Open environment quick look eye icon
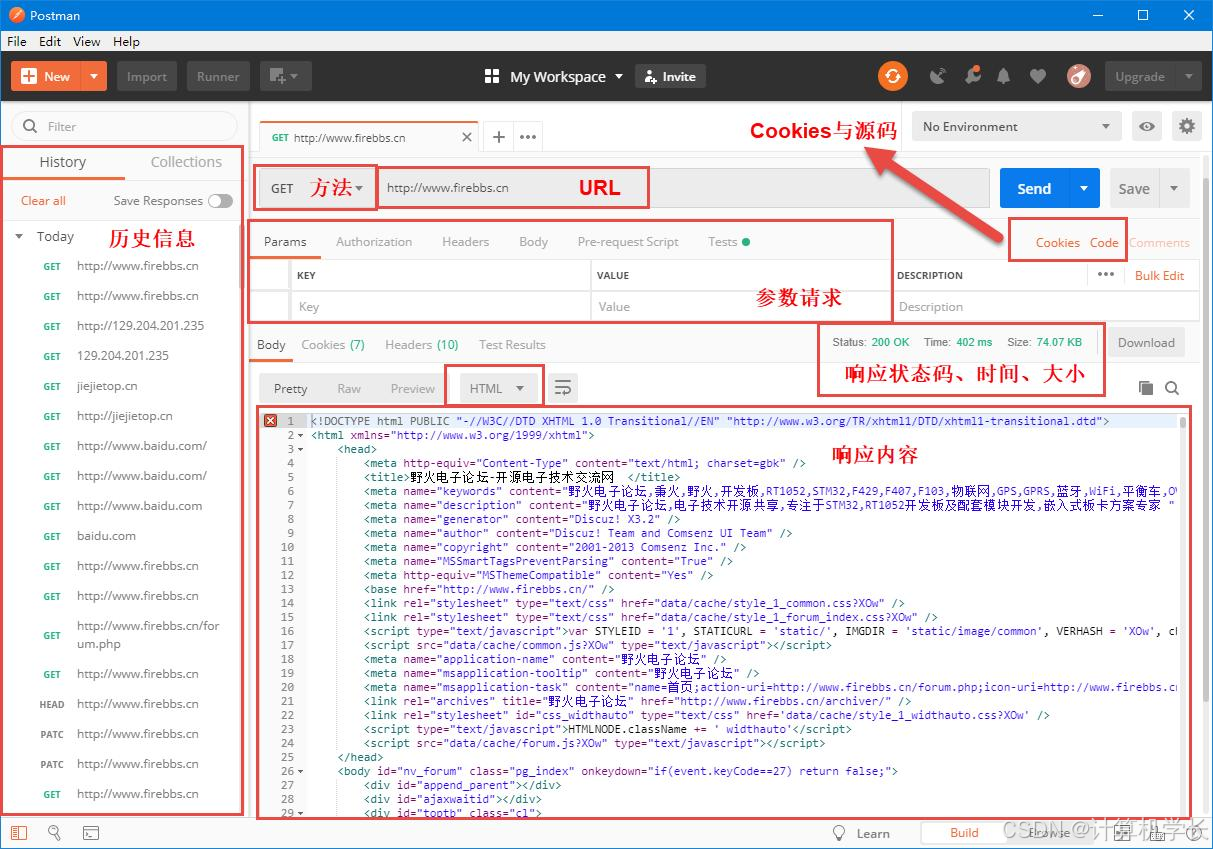Screen dimensions: 1213x849 click(1147, 127)
